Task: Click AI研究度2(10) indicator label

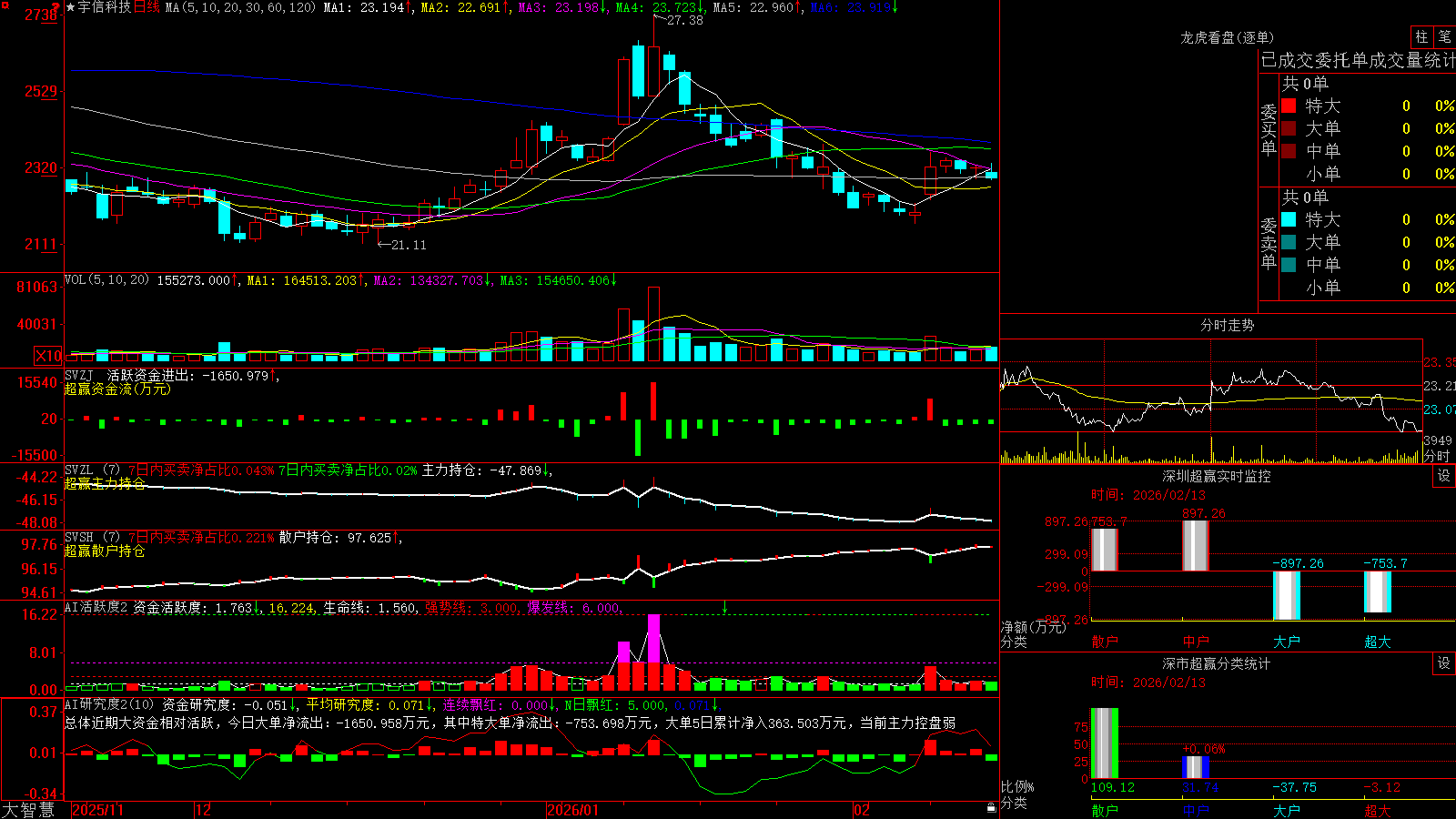Action: [x=109, y=704]
